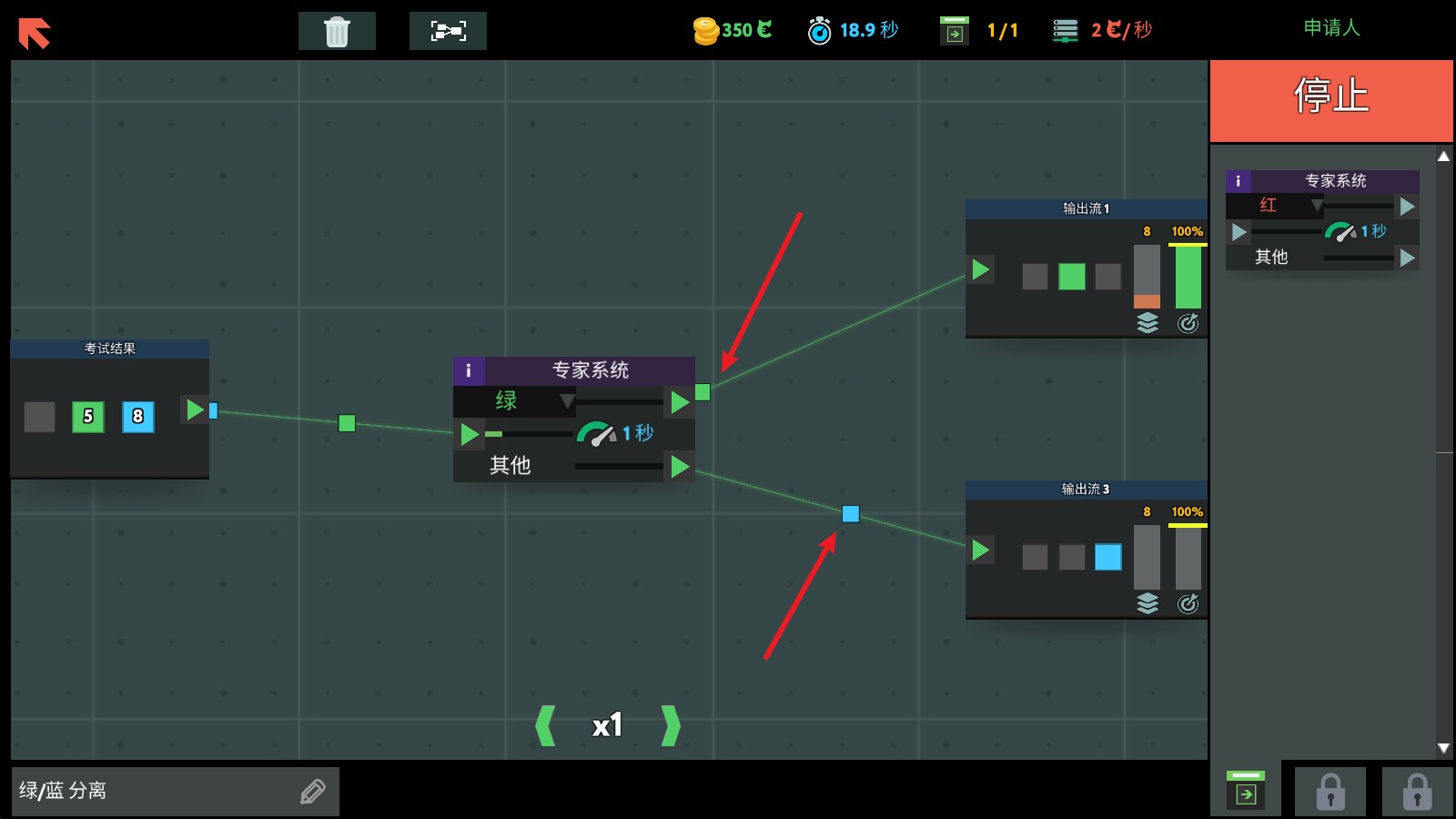The image size is (1456, 819).
Task: Click the 输出流 3 input port arrow
Action: point(980,550)
